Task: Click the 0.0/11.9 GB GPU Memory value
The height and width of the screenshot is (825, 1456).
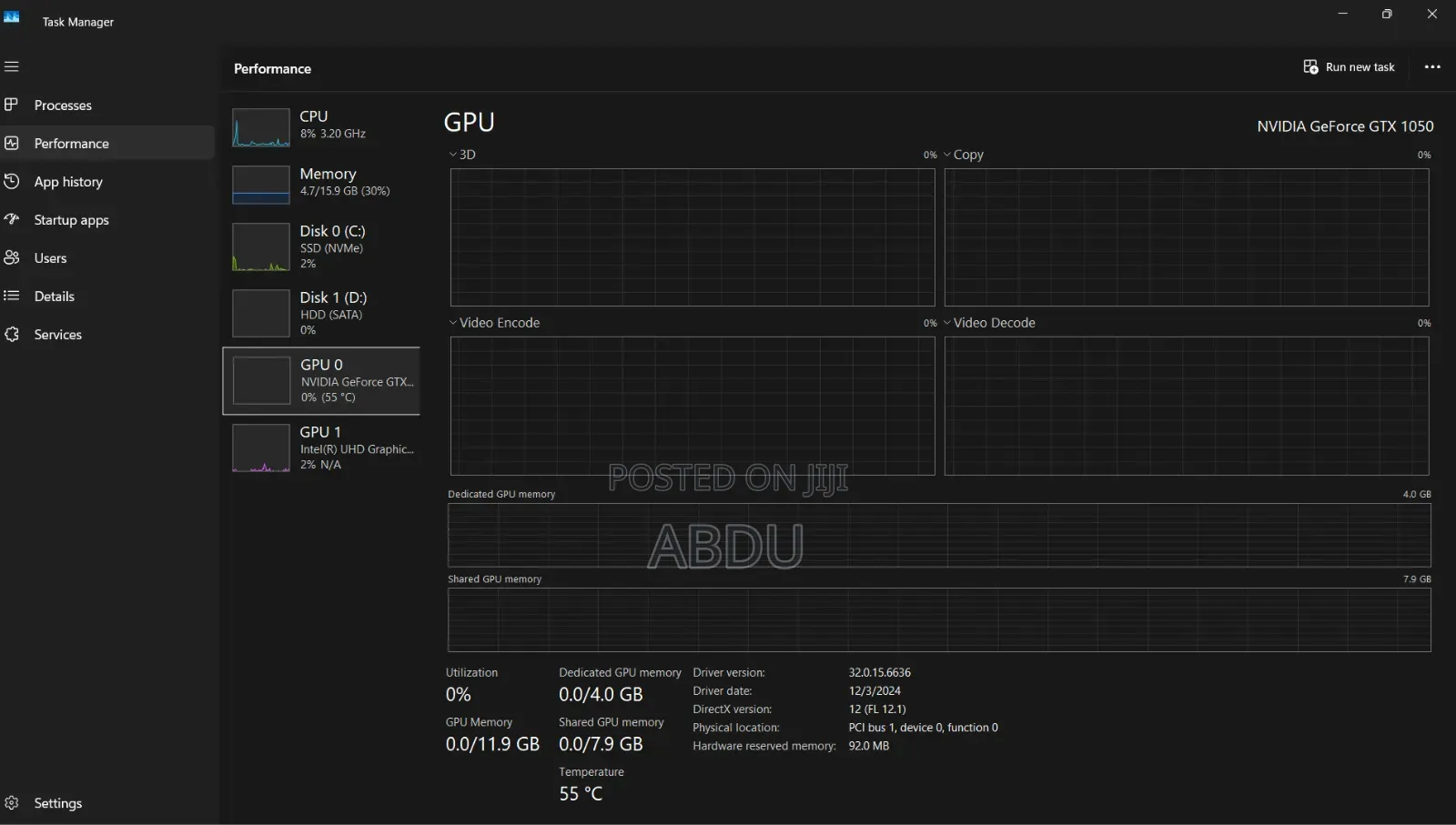Action: tap(492, 744)
